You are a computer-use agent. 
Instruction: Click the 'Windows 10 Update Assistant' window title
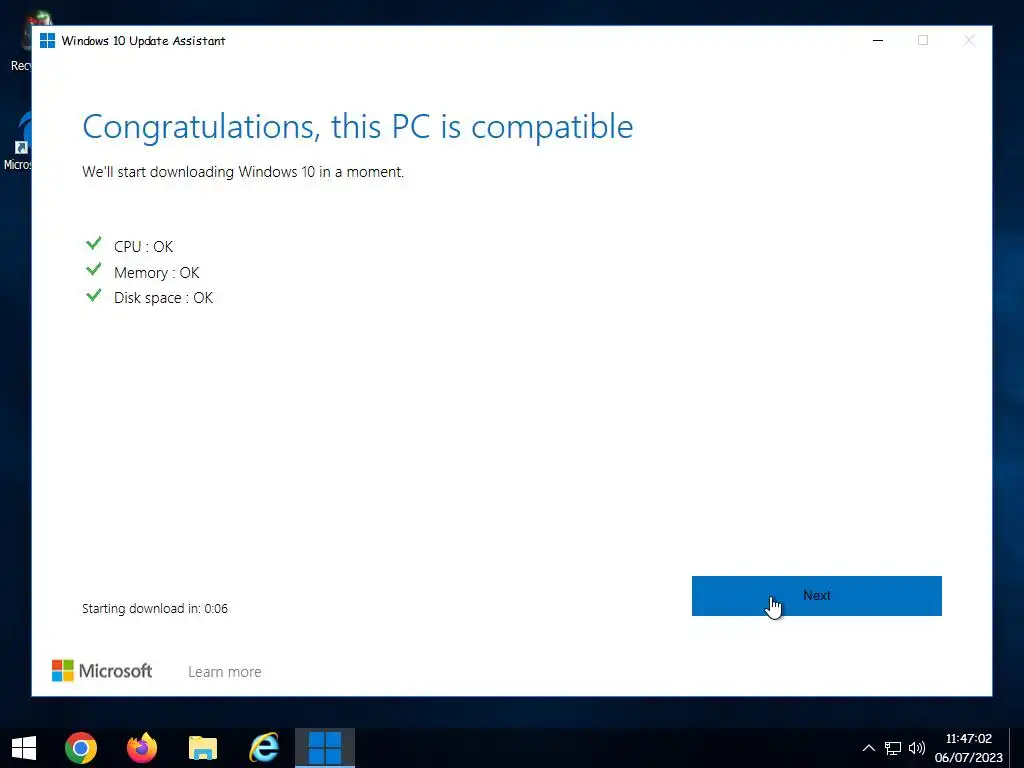(143, 40)
